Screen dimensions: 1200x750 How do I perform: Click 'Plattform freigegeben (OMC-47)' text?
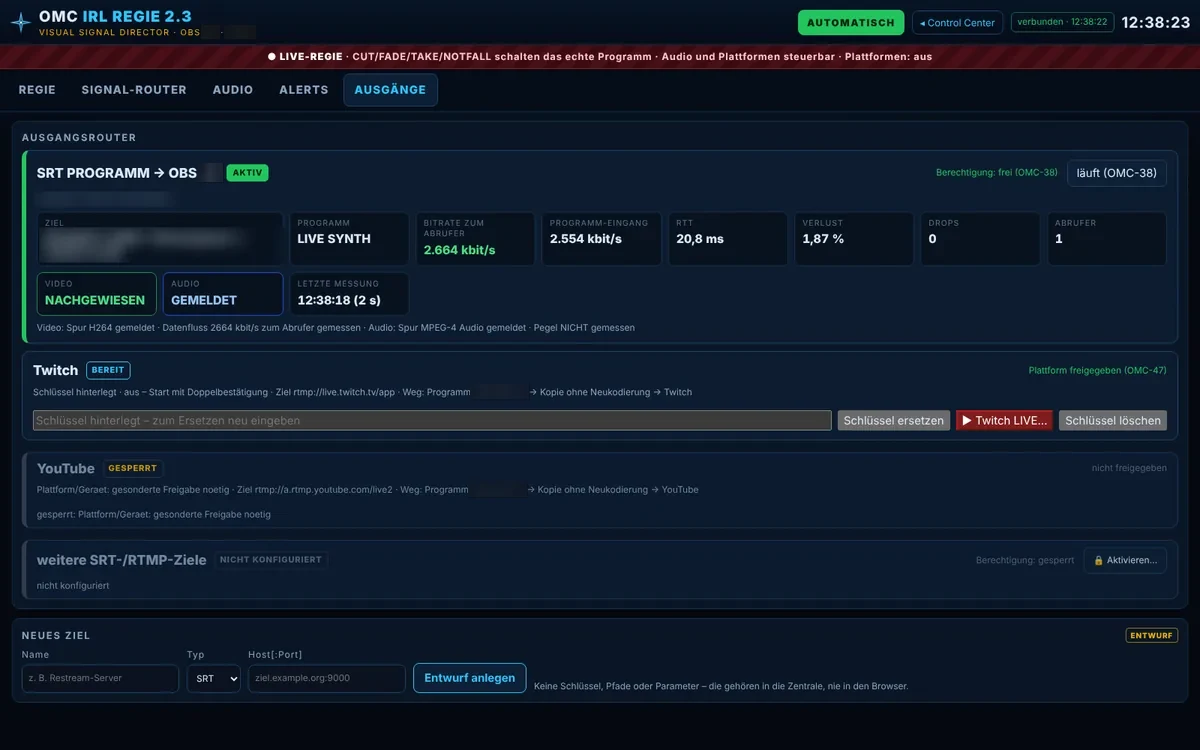(x=1097, y=370)
